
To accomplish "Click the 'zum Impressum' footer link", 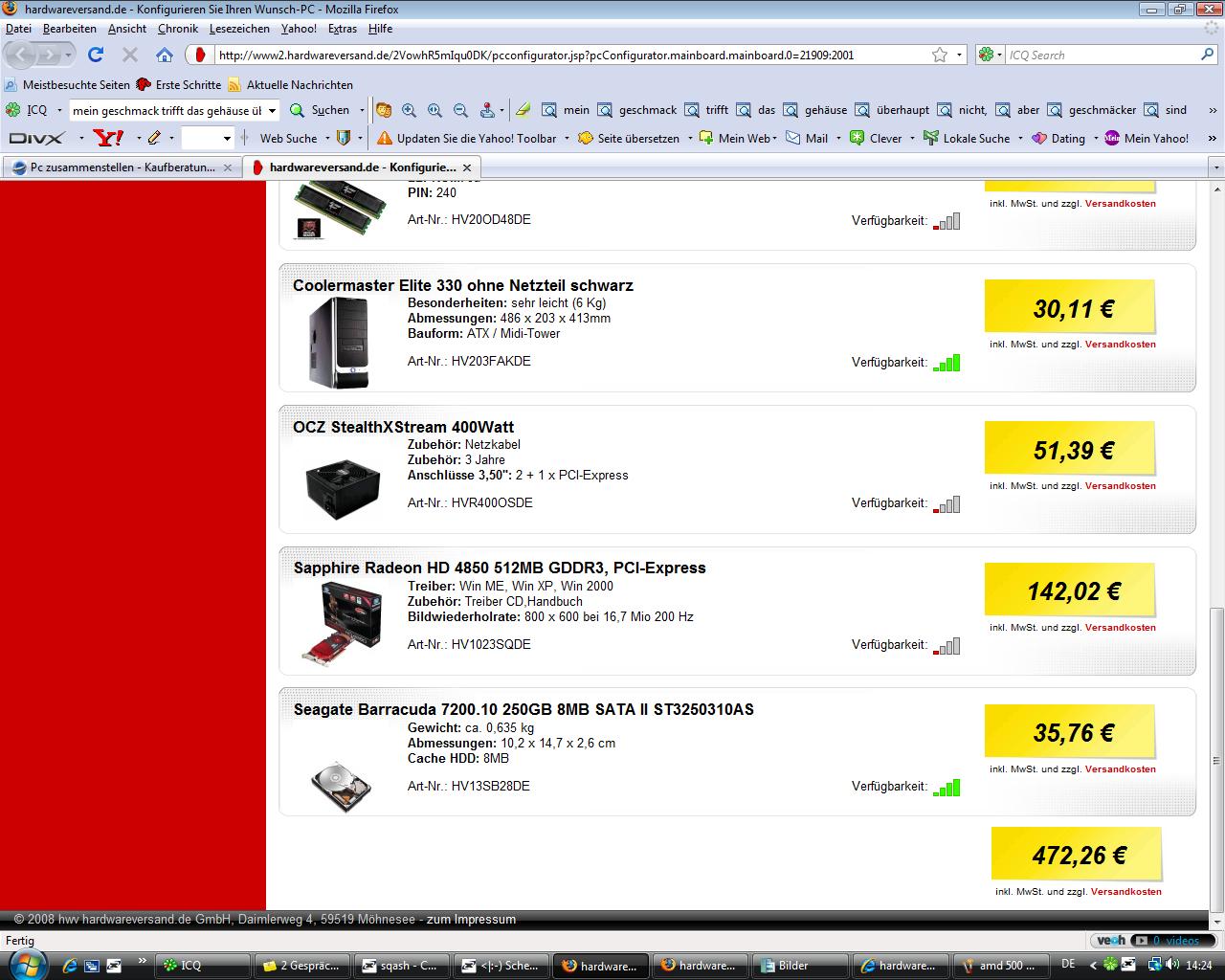I will (x=471, y=919).
